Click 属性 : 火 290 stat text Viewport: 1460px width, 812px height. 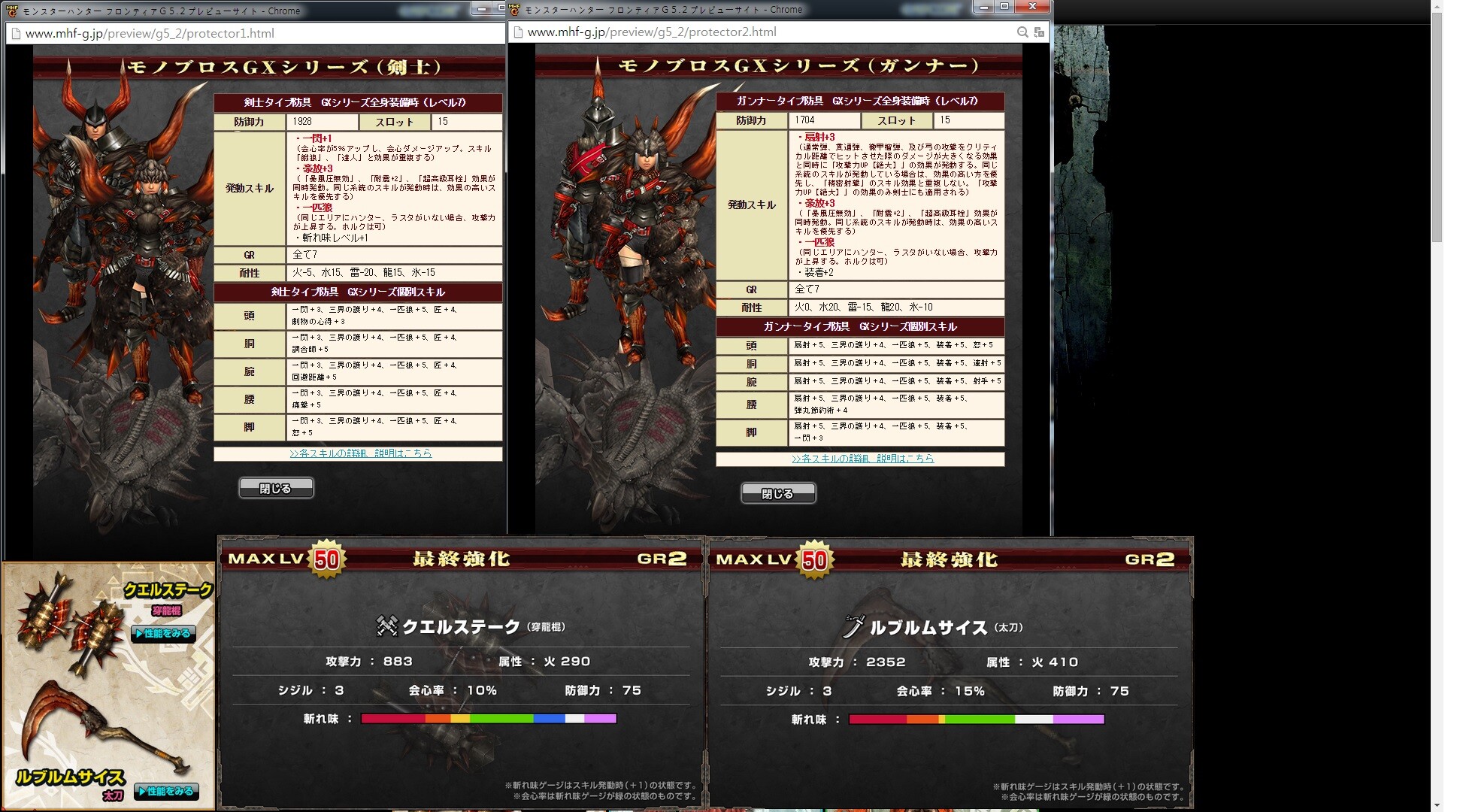[x=544, y=662]
